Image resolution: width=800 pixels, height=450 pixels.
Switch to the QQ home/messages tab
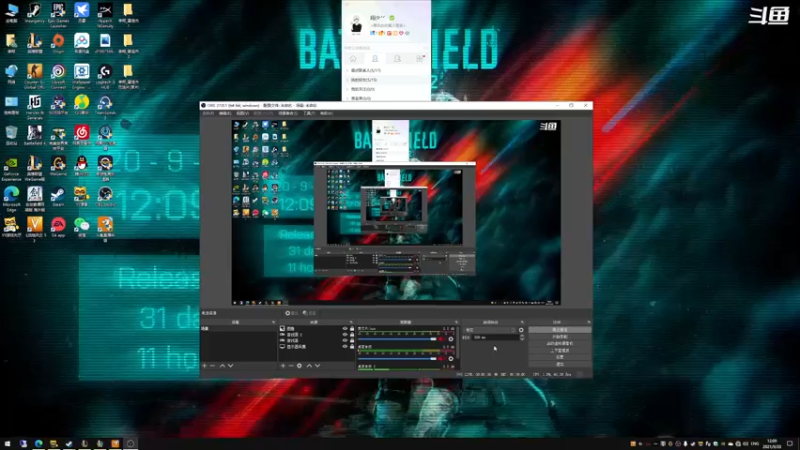[x=353, y=59]
